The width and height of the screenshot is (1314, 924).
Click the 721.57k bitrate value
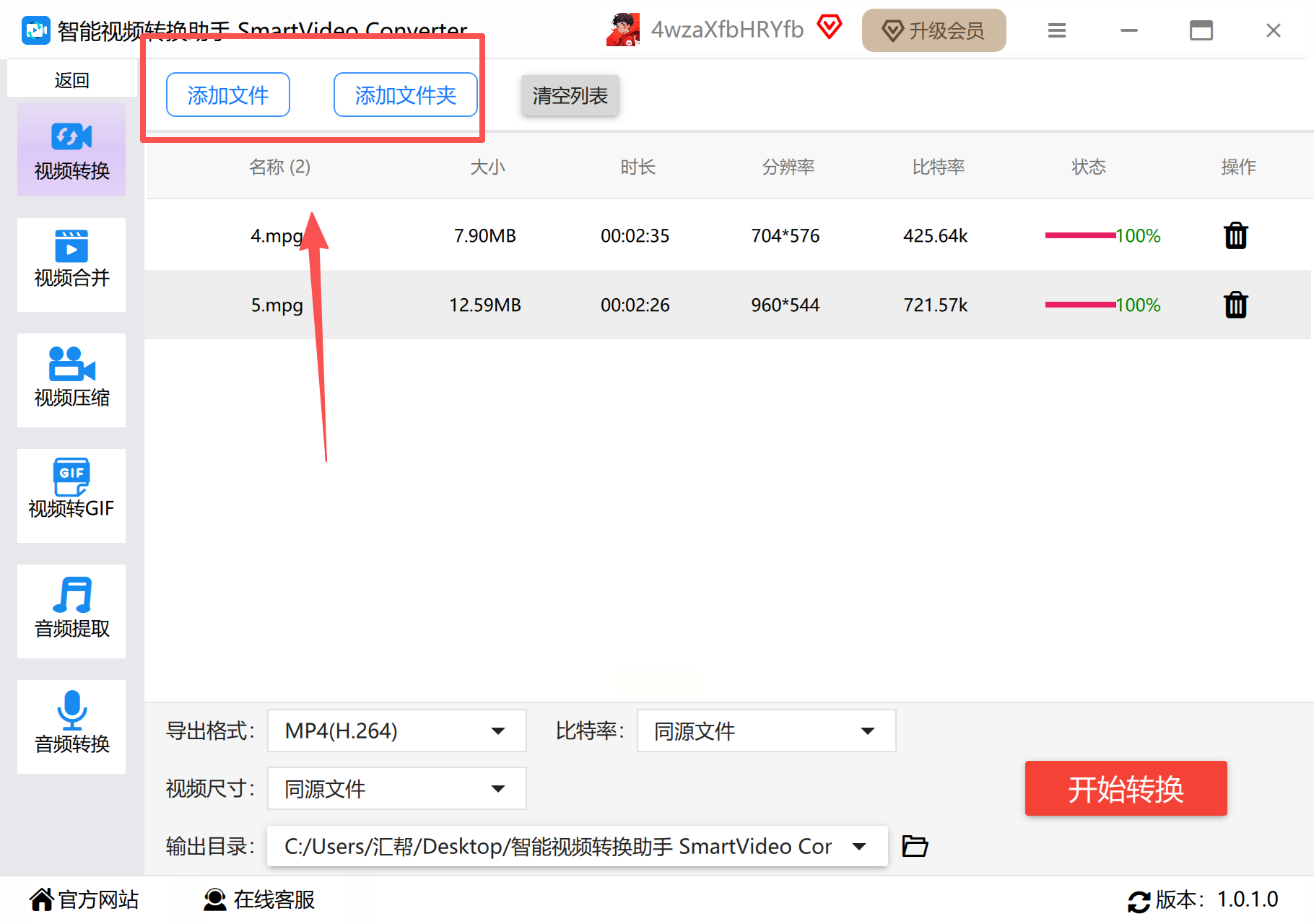(936, 305)
